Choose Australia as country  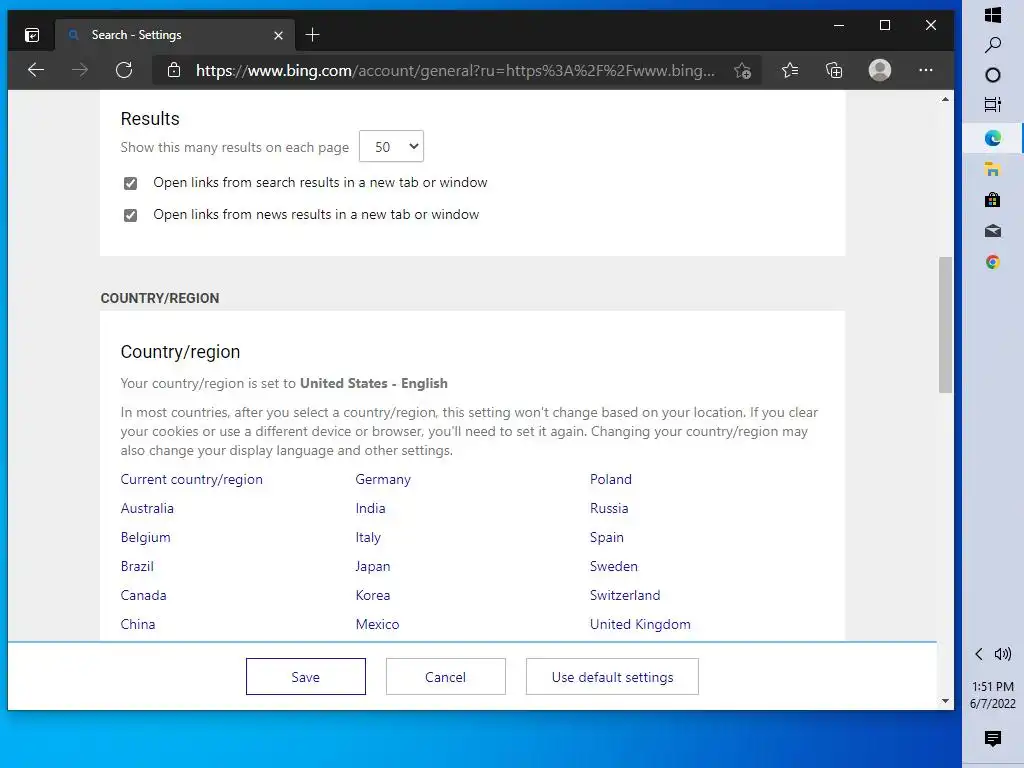[147, 508]
